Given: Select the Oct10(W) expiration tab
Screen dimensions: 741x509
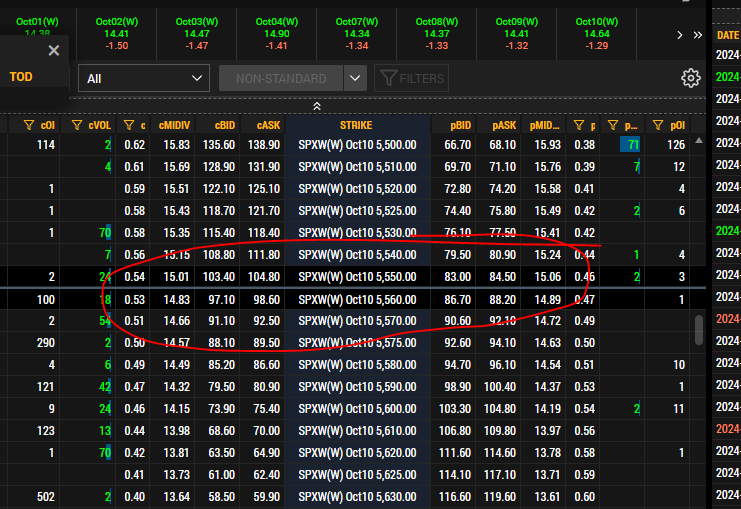Looking at the screenshot, I should [596, 34].
